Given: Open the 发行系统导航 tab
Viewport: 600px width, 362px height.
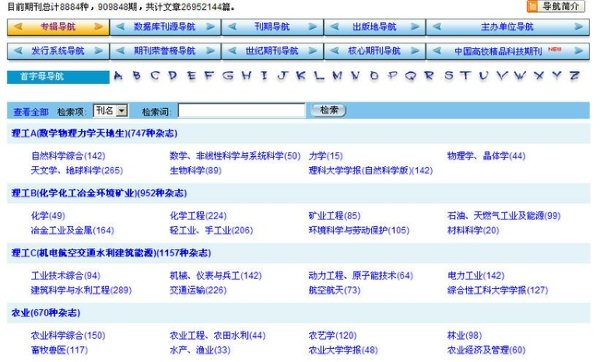Looking at the screenshot, I should pos(58,51).
